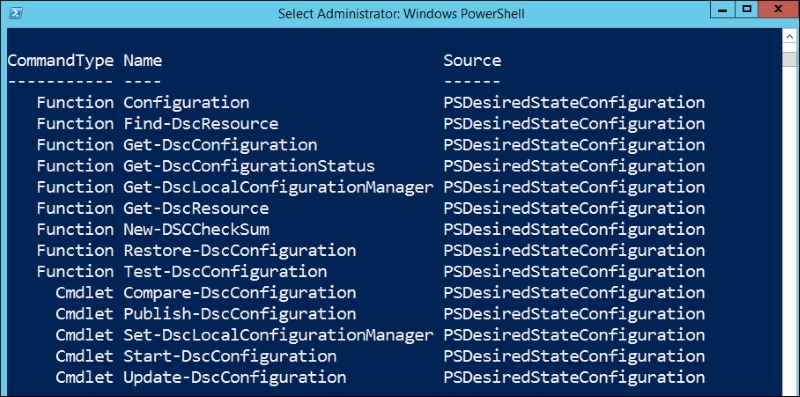Click the Find-DscResource entry

click(201, 124)
